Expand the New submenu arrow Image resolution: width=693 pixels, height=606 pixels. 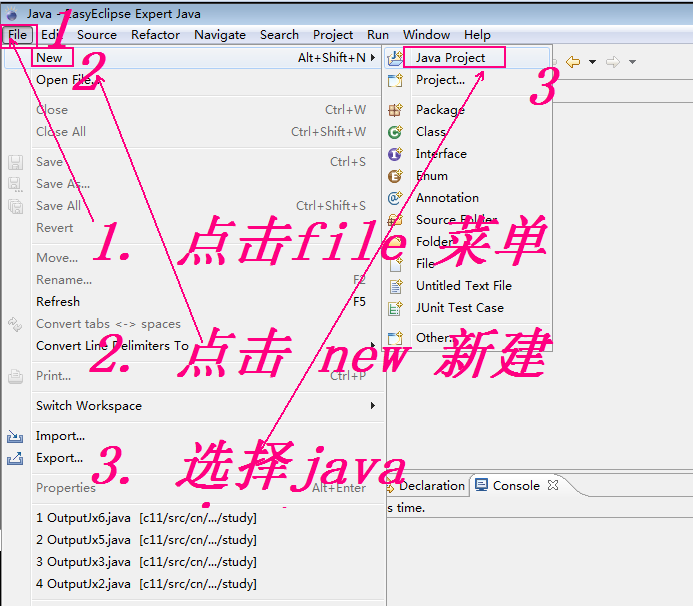(x=373, y=58)
